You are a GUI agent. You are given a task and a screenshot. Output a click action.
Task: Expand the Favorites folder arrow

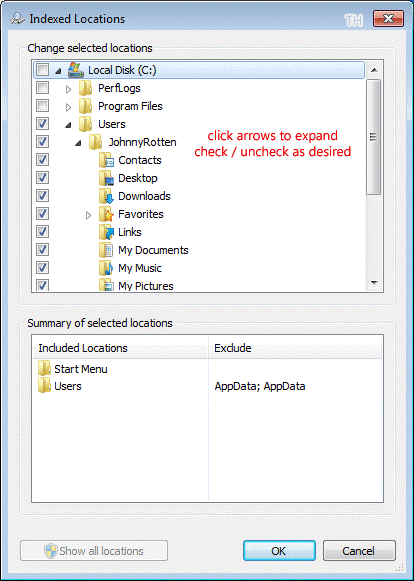88,215
